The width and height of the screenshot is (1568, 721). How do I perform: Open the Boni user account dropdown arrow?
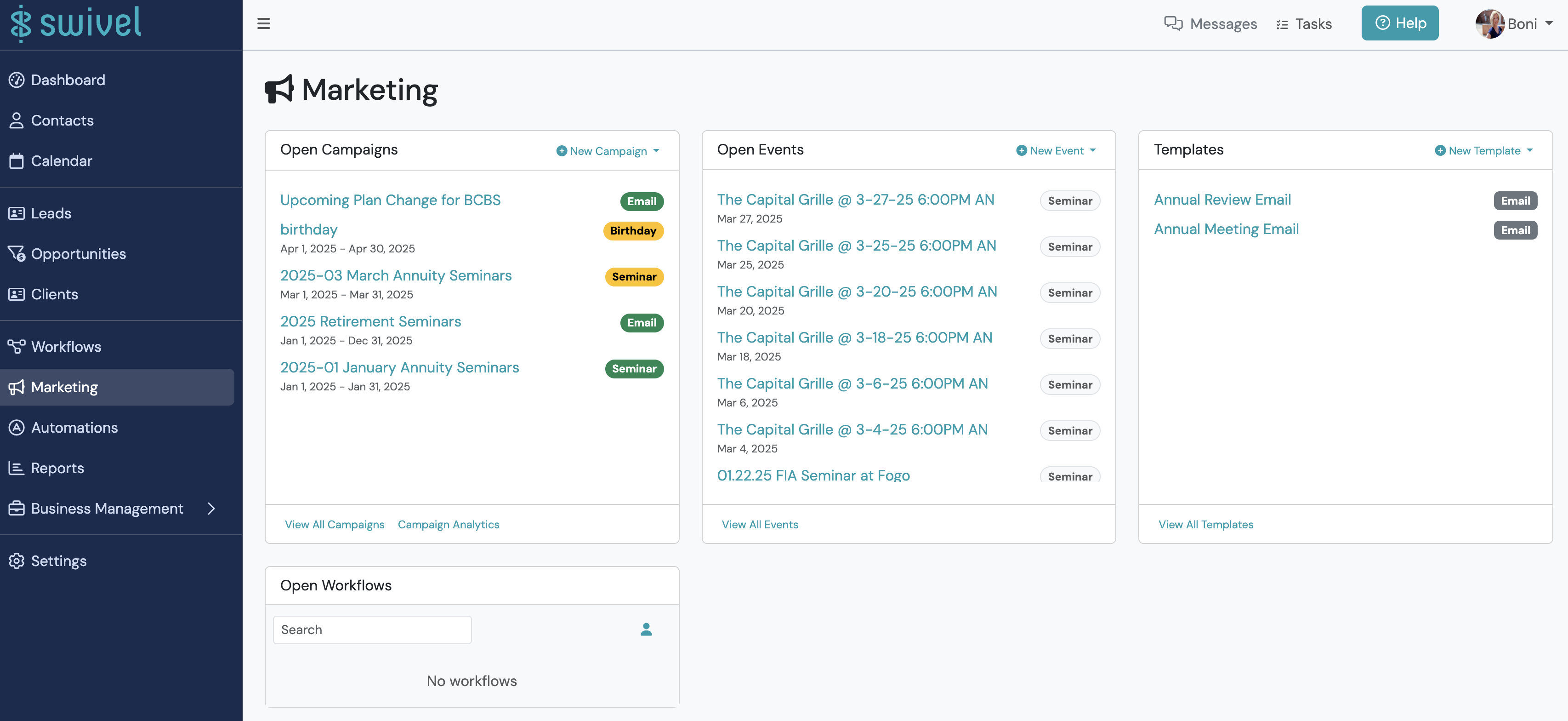[1549, 24]
